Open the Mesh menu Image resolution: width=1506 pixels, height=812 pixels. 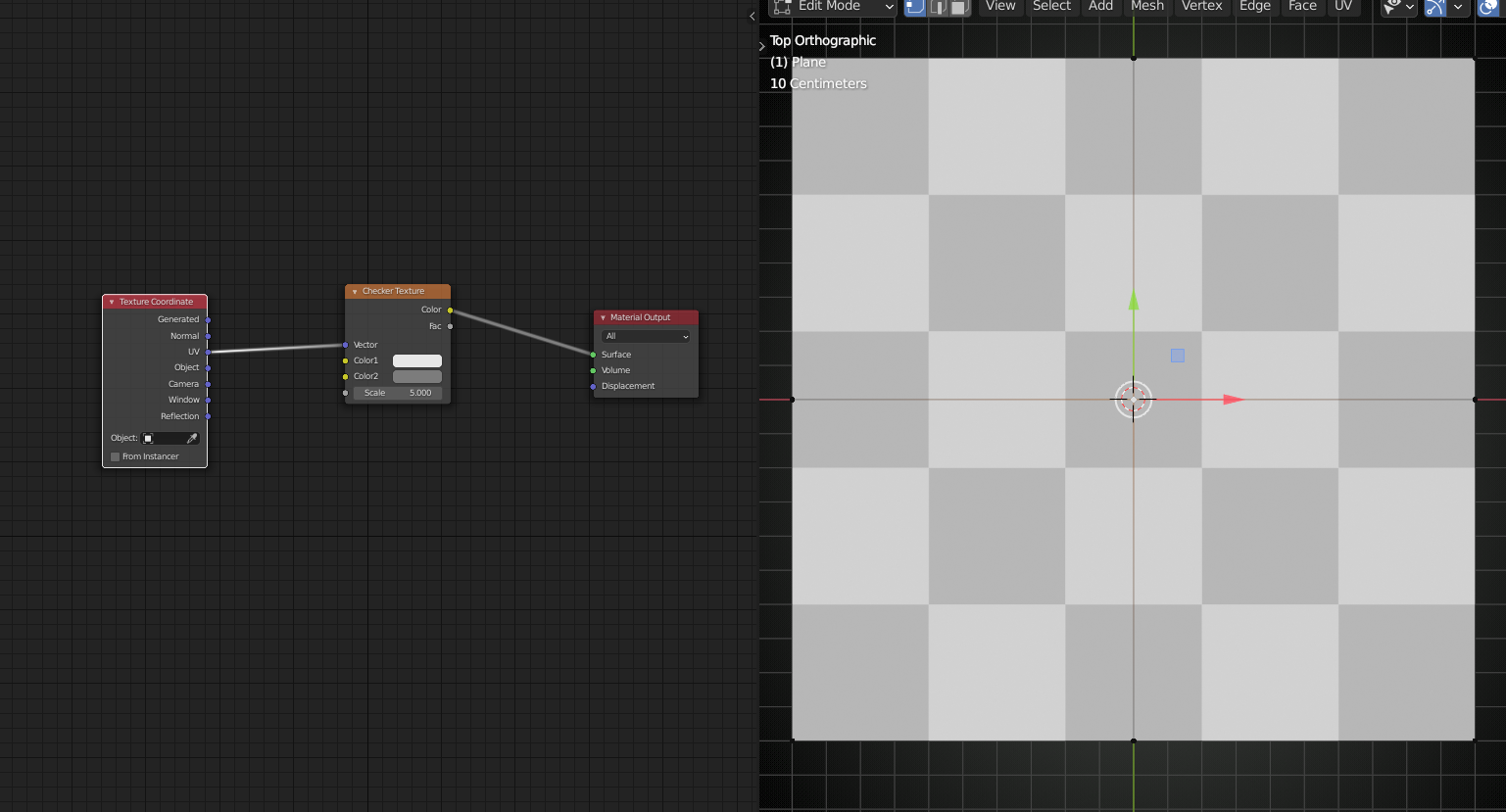pos(1146,8)
